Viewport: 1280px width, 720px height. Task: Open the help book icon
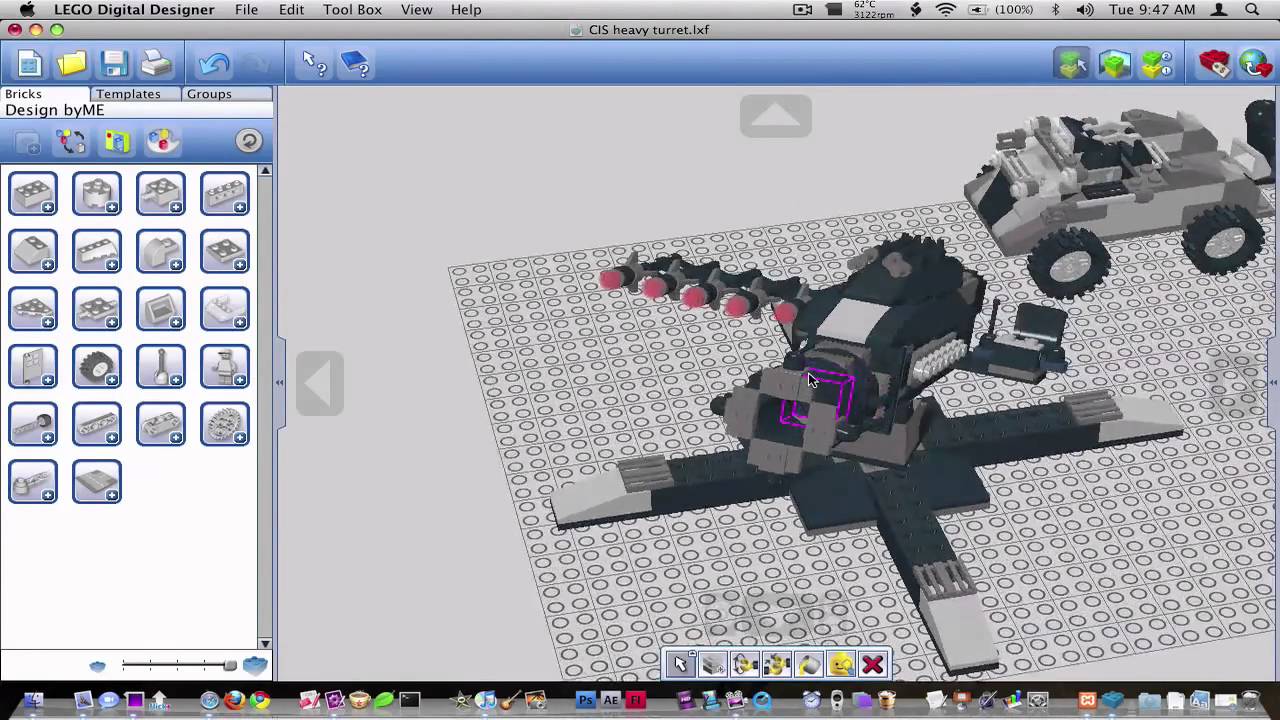point(356,65)
